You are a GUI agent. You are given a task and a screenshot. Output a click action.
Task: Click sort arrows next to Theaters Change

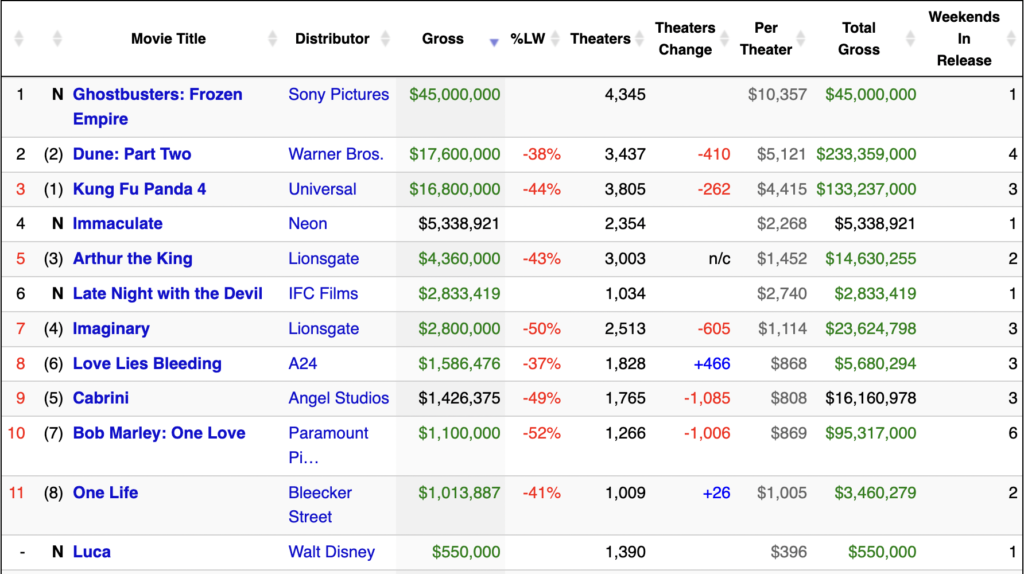pos(724,39)
